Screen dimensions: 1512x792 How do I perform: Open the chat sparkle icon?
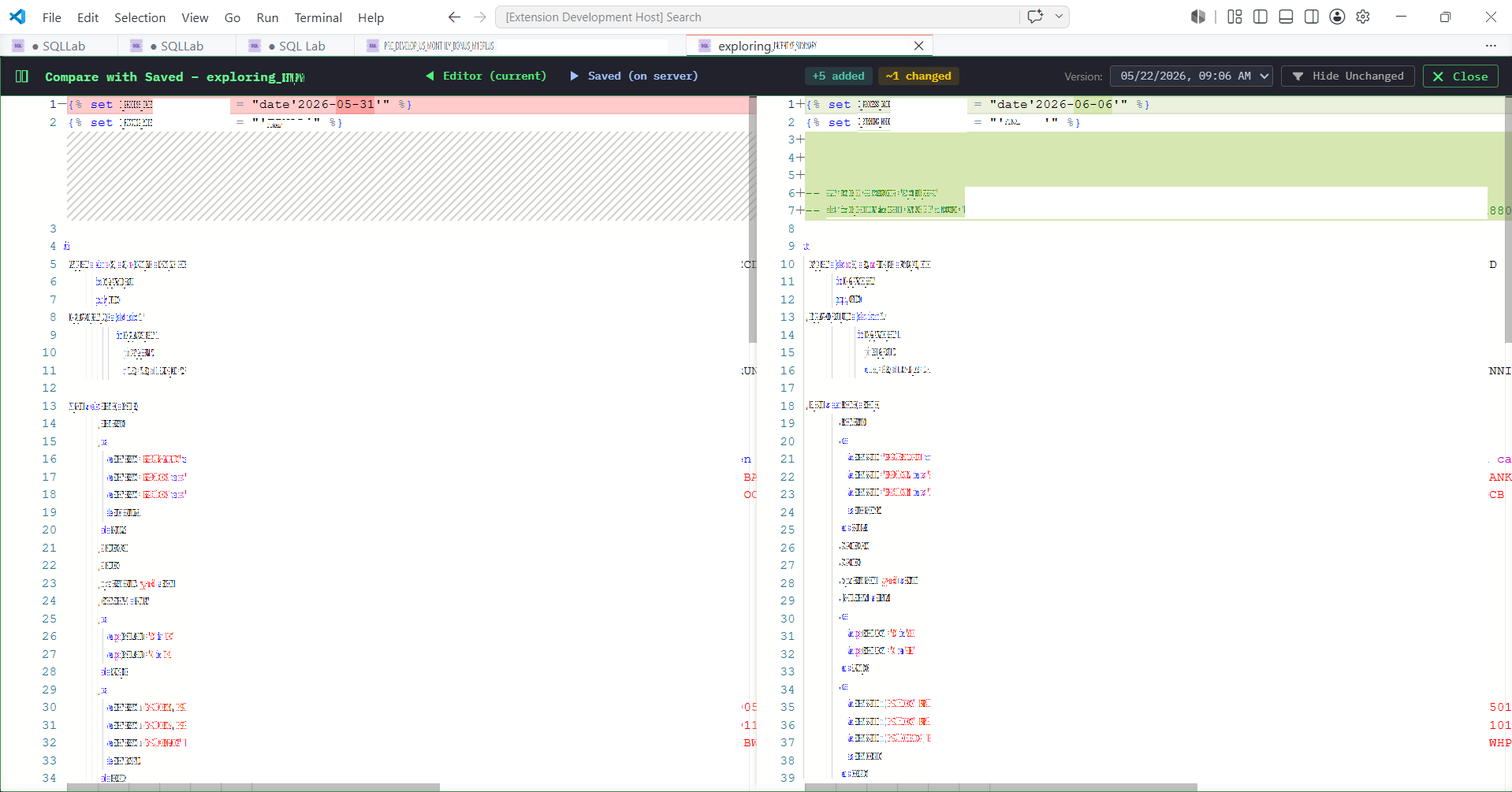tap(1035, 17)
